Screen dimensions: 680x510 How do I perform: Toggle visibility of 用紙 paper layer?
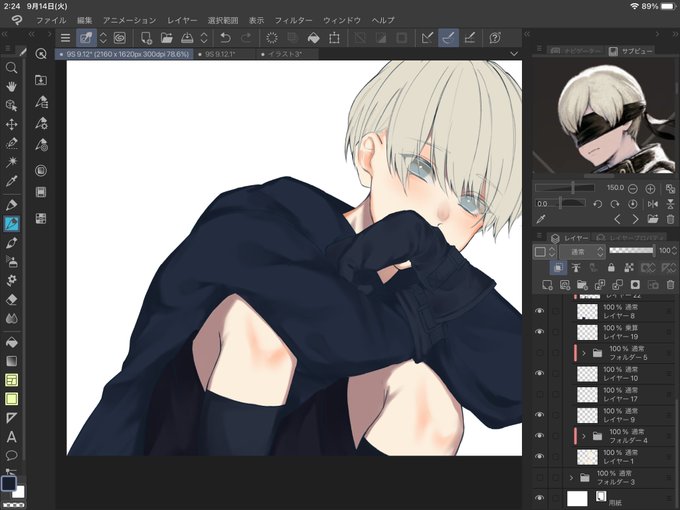point(539,498)
